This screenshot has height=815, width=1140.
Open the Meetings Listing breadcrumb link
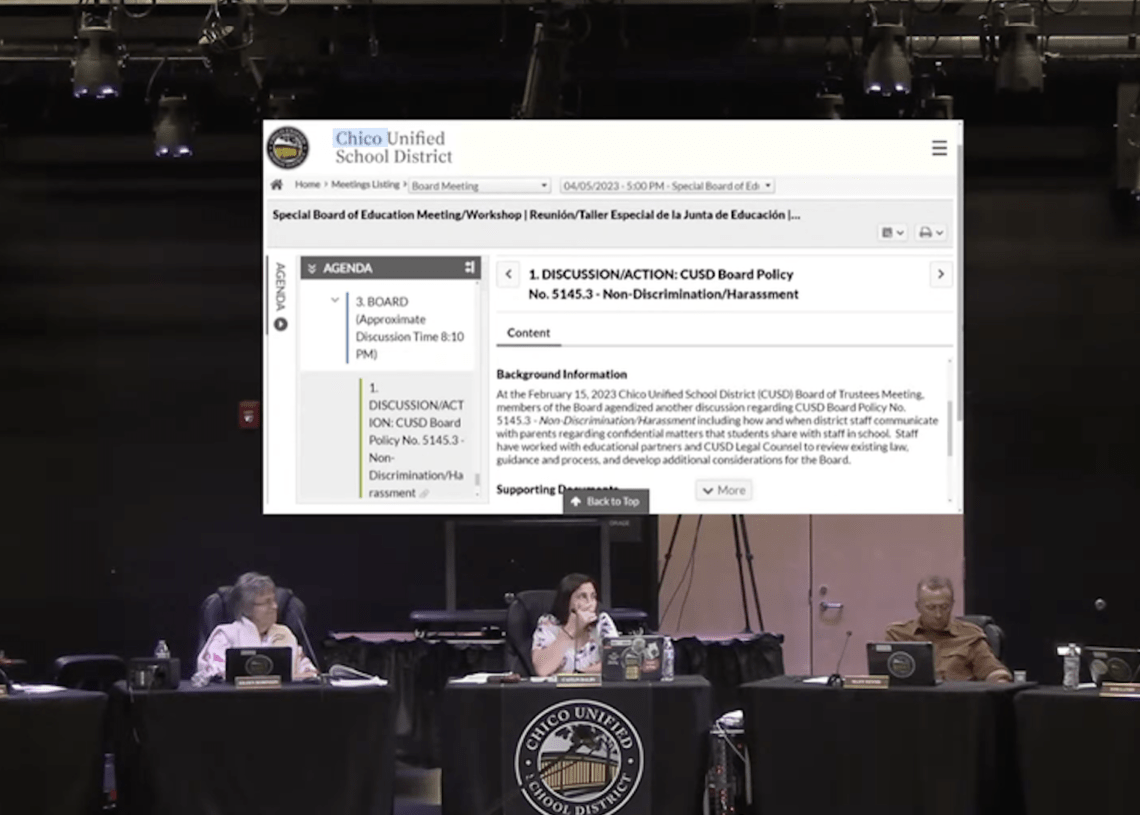365,185
